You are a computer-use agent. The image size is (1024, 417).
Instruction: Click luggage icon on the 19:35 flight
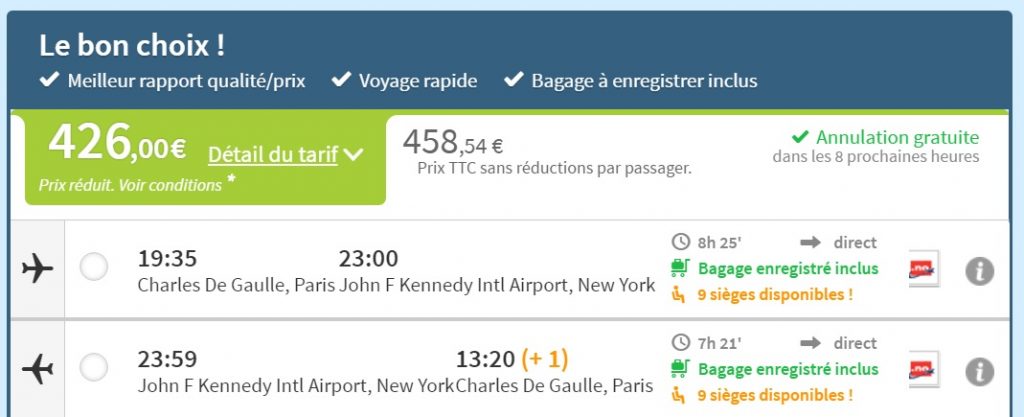click(x=681, y=268)
